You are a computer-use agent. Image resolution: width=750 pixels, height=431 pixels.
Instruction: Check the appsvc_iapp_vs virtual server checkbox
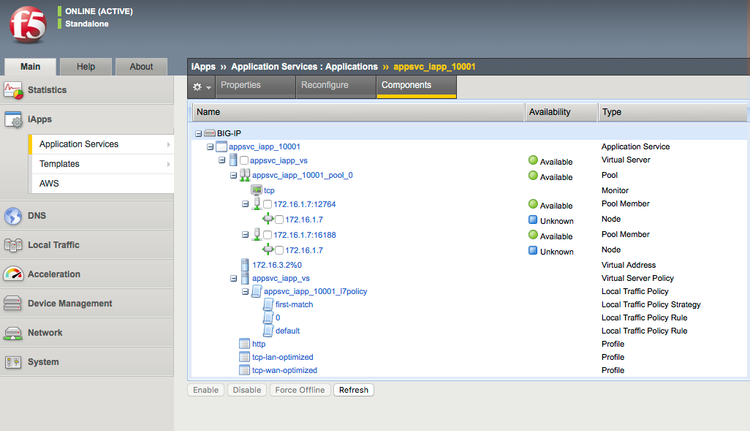click(x=244, y=160)
